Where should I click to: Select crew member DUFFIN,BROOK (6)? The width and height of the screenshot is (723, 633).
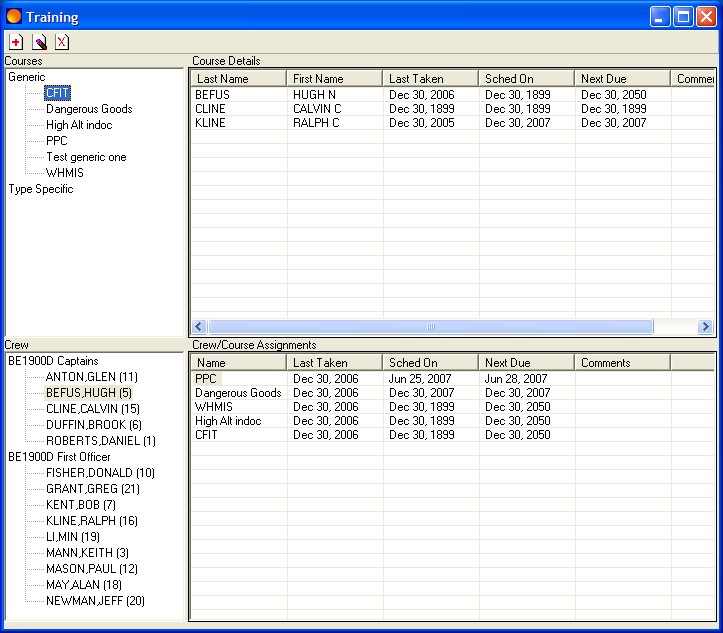(94, 425)
